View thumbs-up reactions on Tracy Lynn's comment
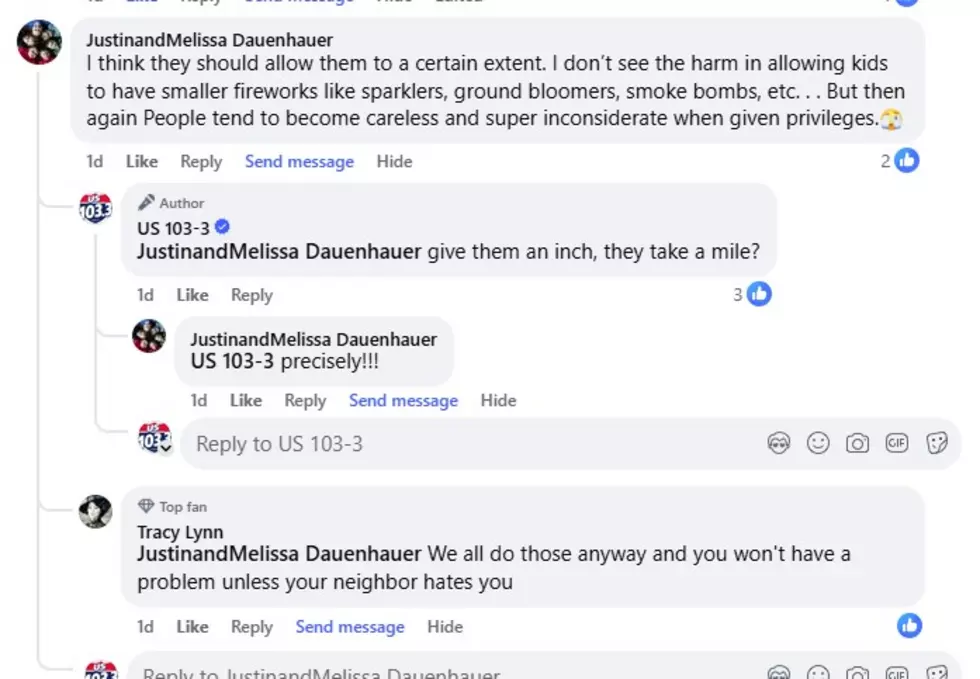 tap(909, 625)
